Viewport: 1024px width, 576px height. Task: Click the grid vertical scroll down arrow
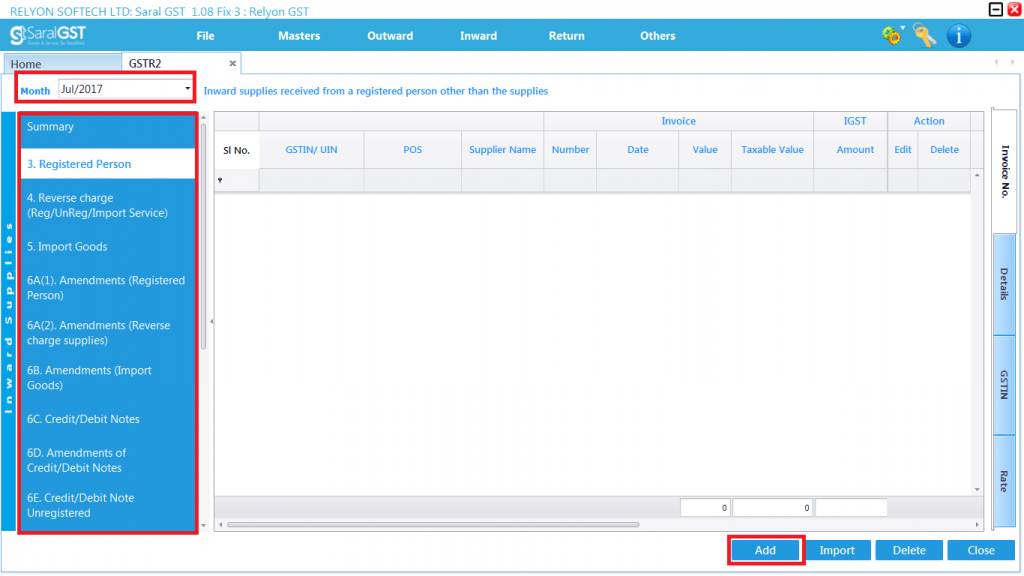pyautogui.click(x=977, y=489)
